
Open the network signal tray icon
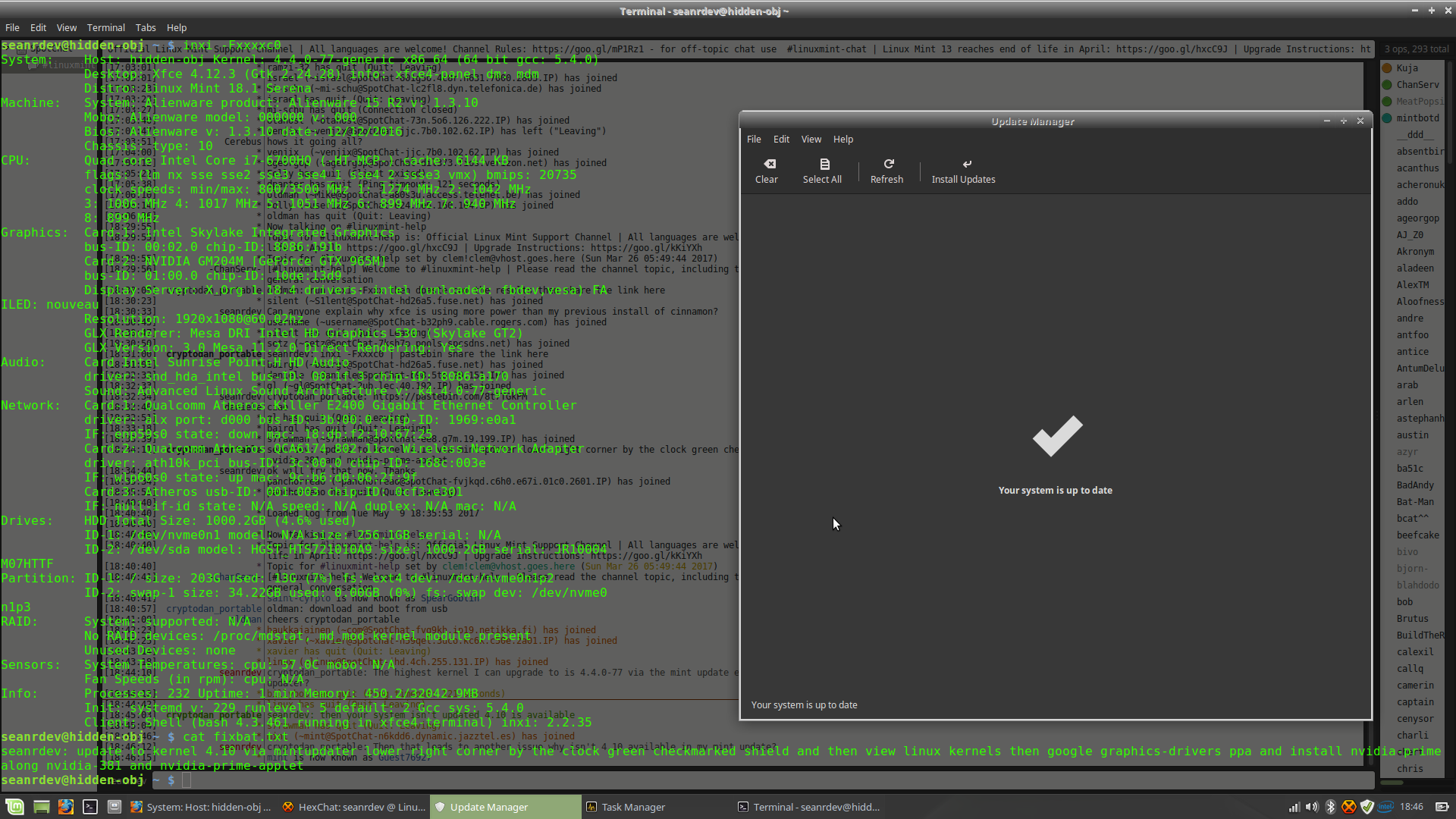1294,807
